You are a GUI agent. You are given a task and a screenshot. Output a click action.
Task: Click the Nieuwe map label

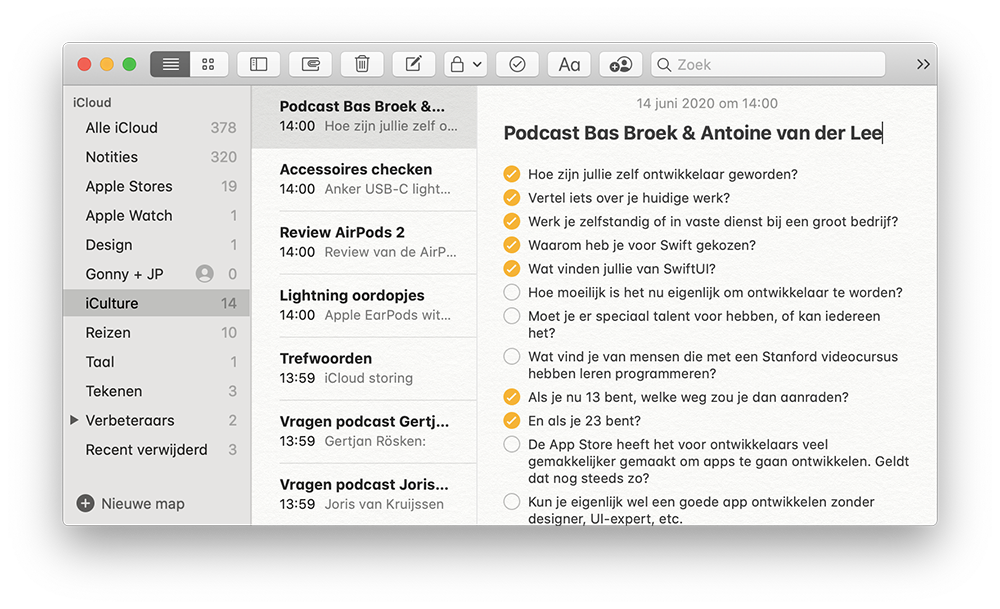(143, 504)
